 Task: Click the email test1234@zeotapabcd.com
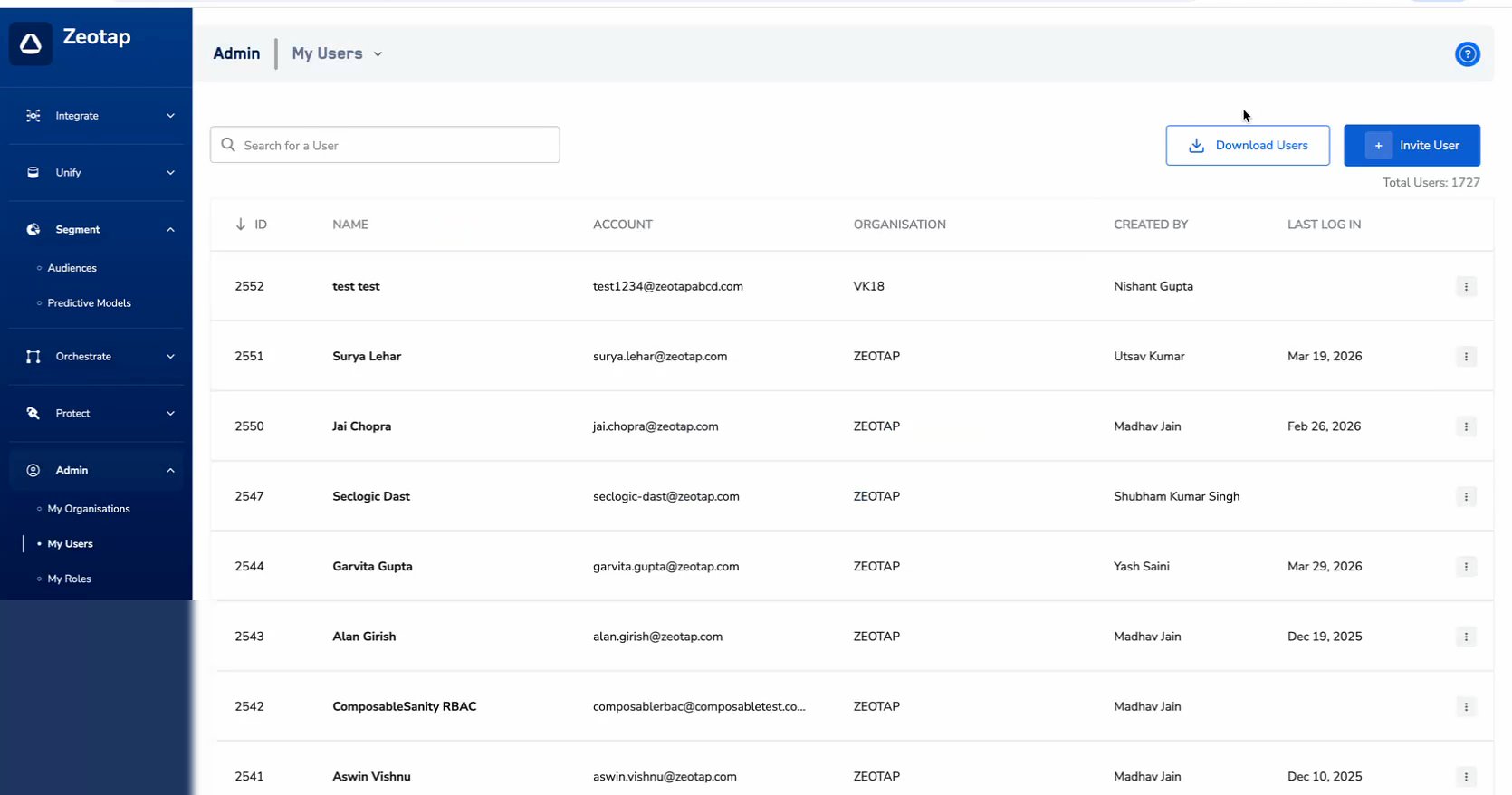[x=668, y=286]
